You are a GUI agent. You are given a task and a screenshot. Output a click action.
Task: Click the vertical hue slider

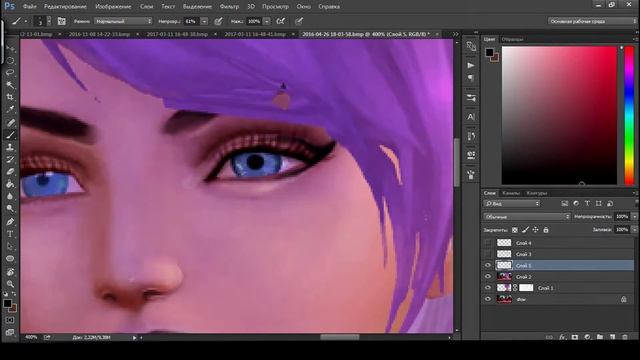tap(629, 115)
